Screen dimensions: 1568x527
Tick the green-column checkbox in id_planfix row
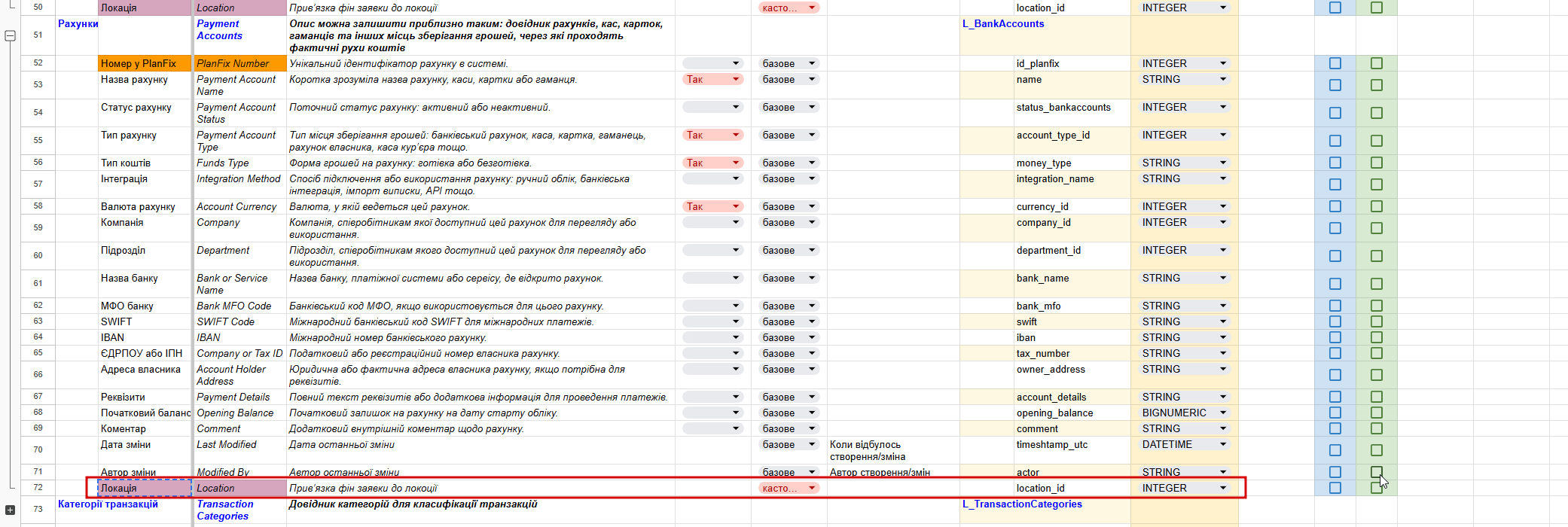point(1377,63)
